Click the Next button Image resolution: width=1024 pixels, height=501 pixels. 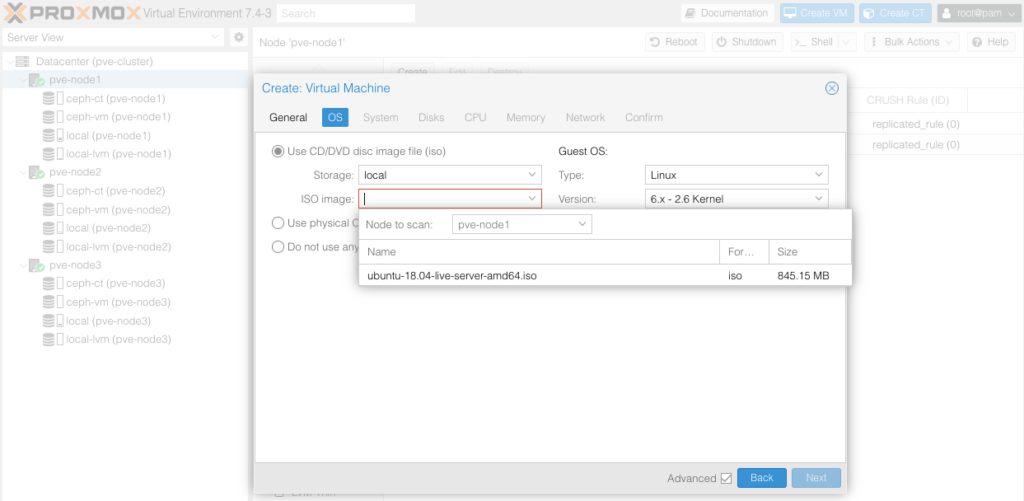pos(816,478)
